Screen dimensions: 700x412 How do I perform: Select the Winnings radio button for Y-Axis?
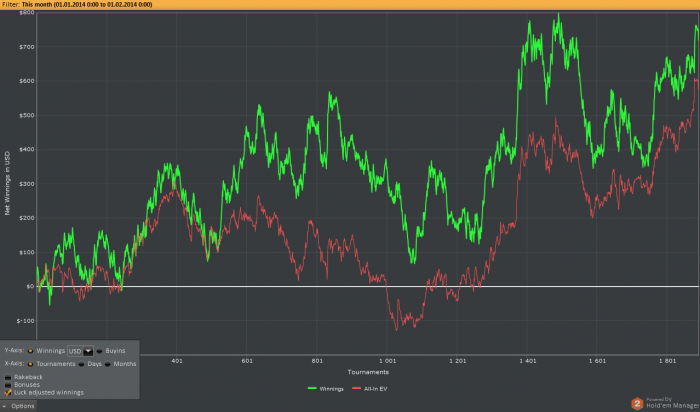click(30, 351)
